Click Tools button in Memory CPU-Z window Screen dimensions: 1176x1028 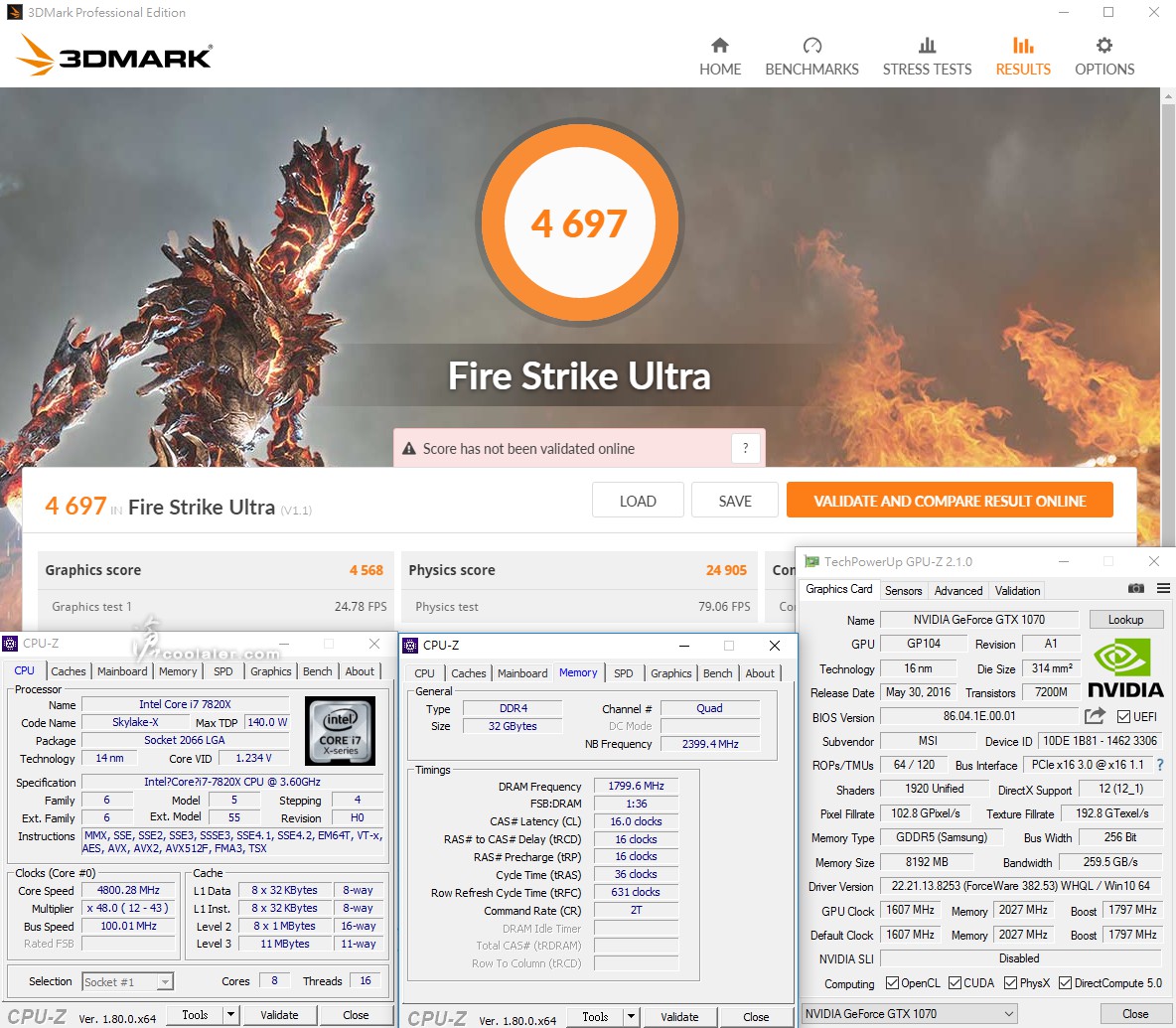click(x=596, y=1017)
